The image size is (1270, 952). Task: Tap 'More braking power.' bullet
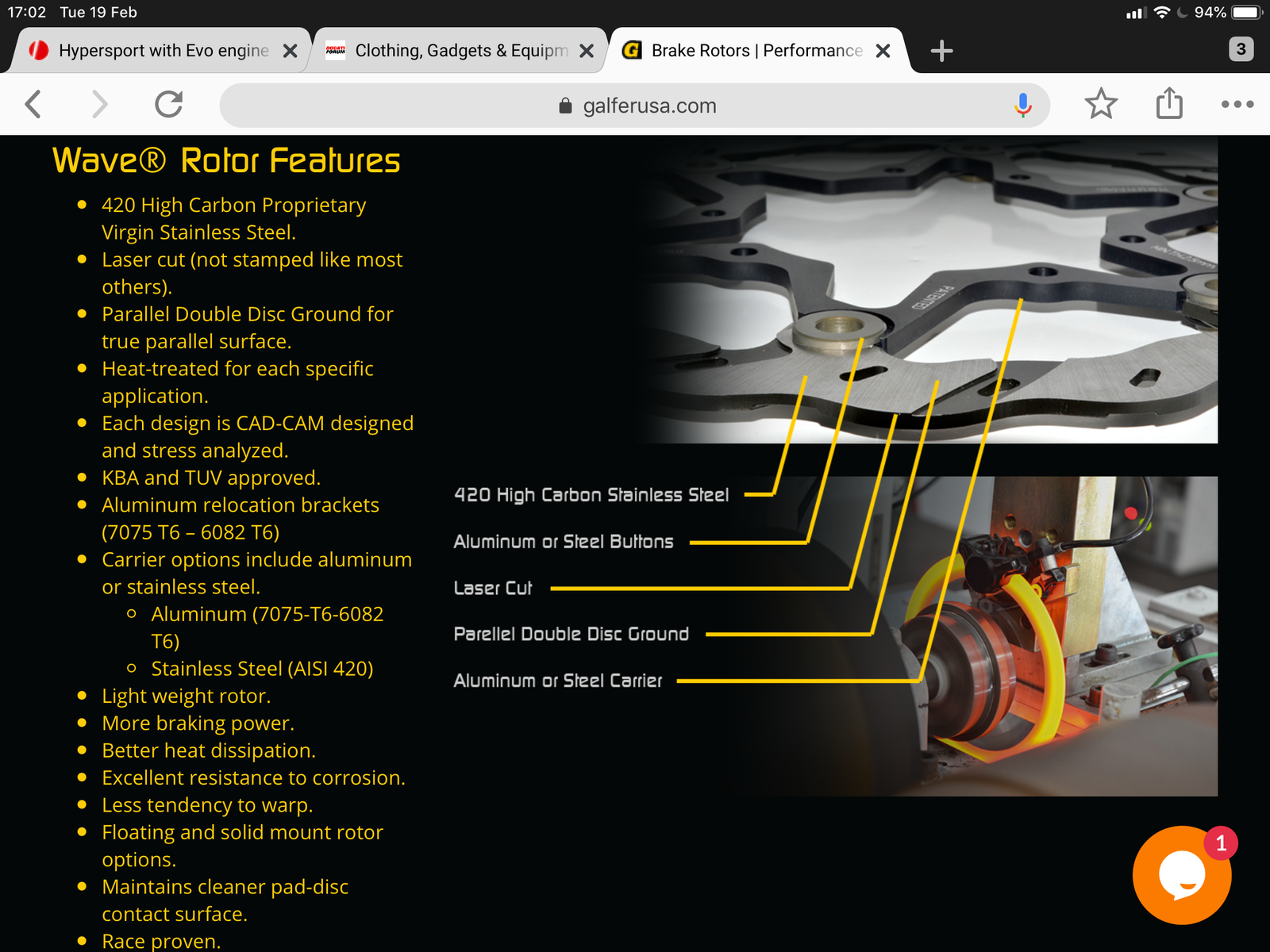(x=198, y=724)
